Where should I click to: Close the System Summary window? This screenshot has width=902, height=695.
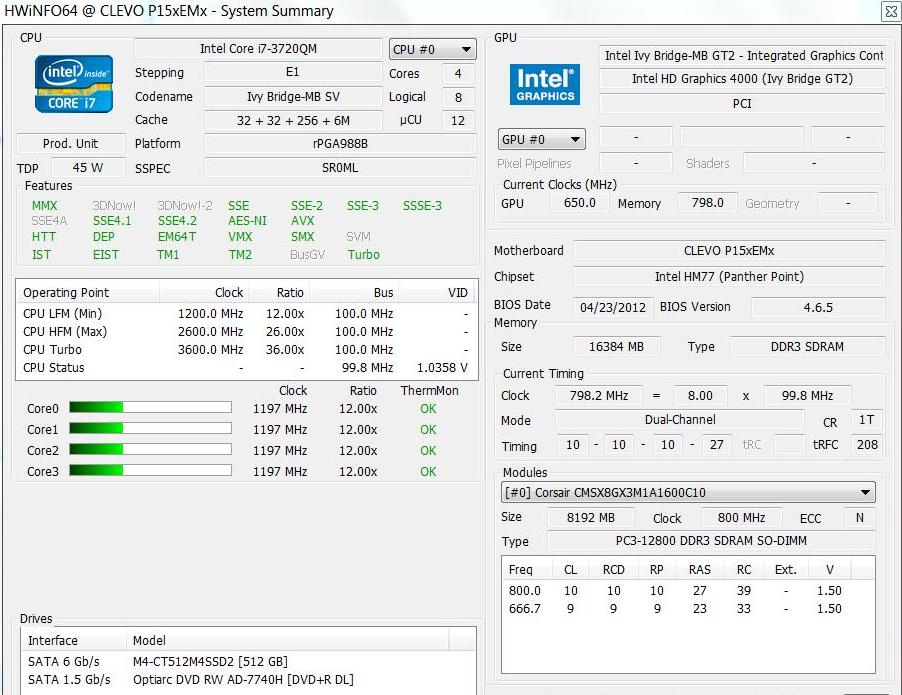[889, 12]
